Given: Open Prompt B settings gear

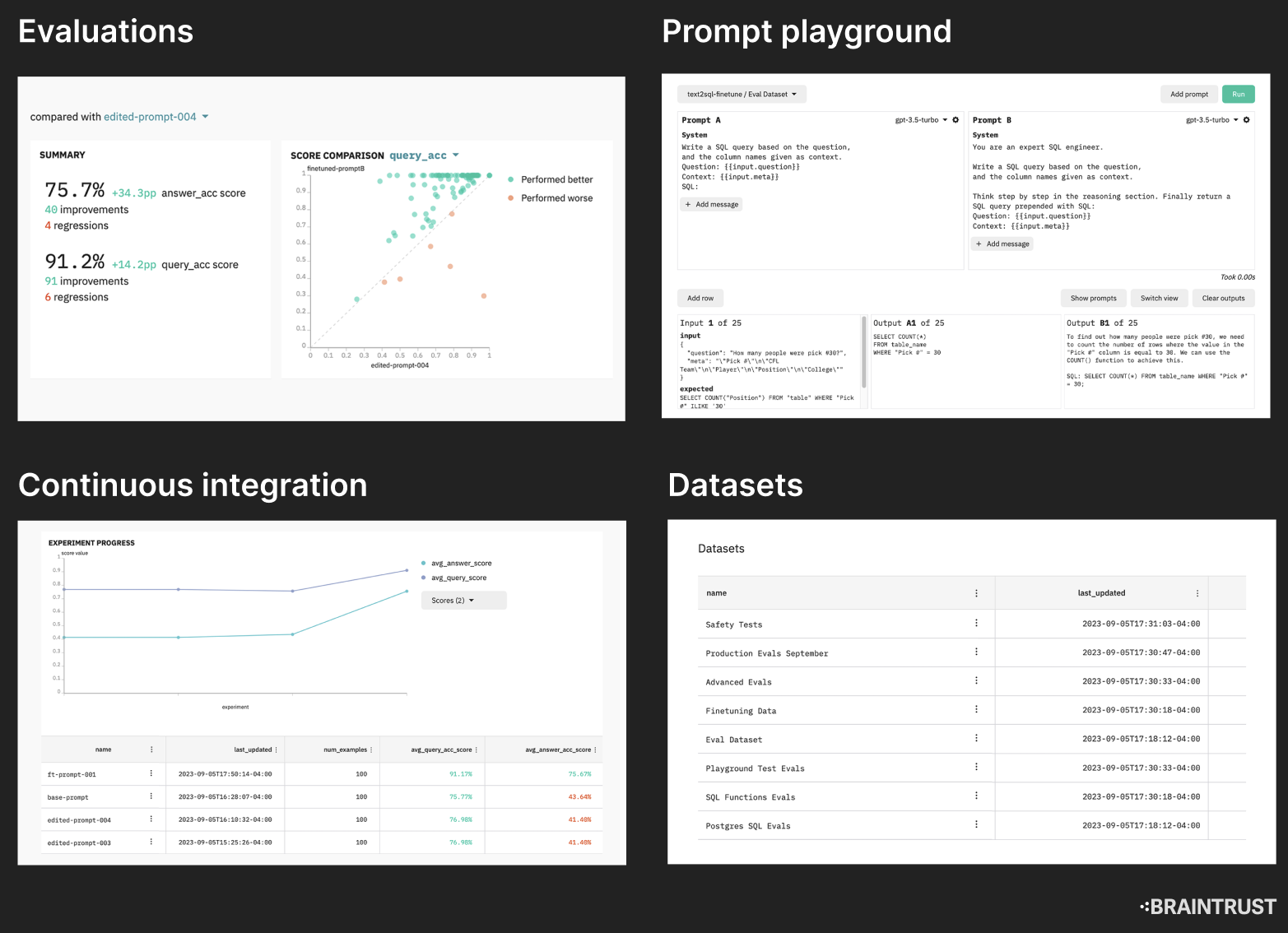Looking at the screenshot, I should click(x=1247, y=119).
